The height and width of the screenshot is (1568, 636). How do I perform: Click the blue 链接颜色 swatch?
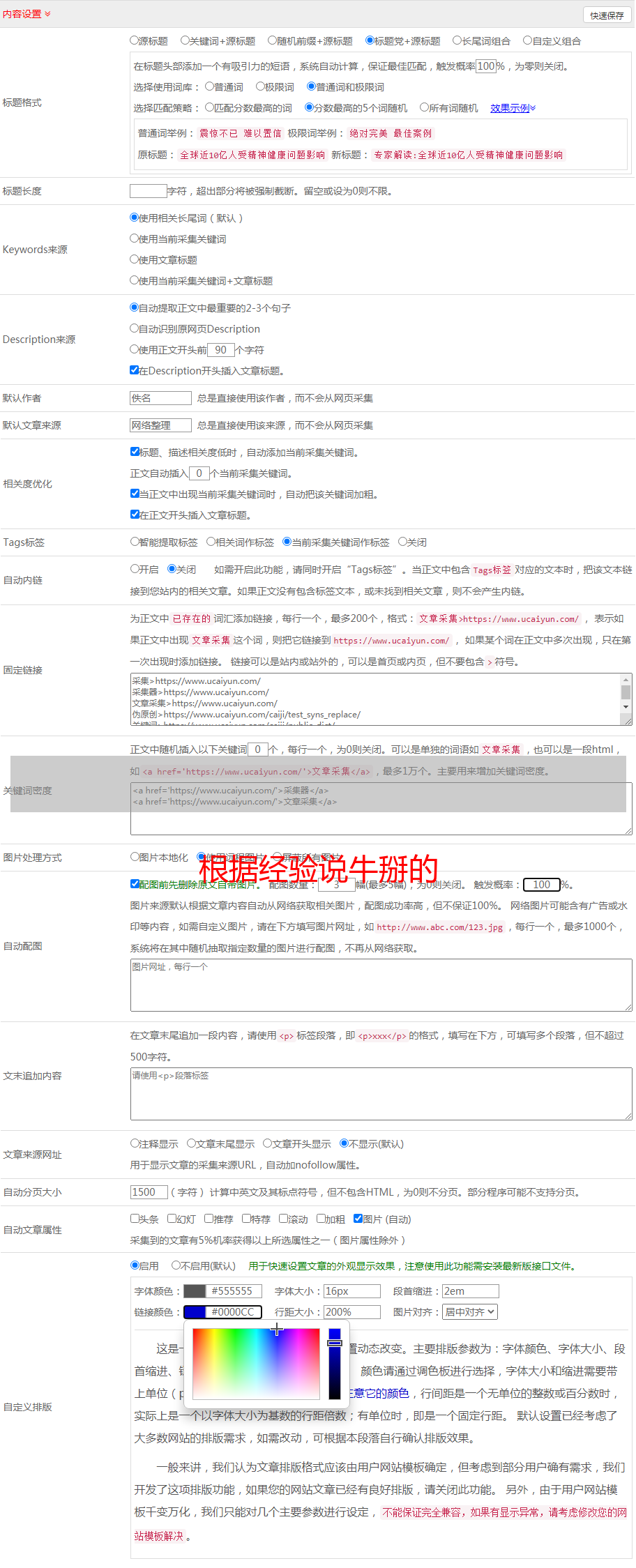[195, 1312]
